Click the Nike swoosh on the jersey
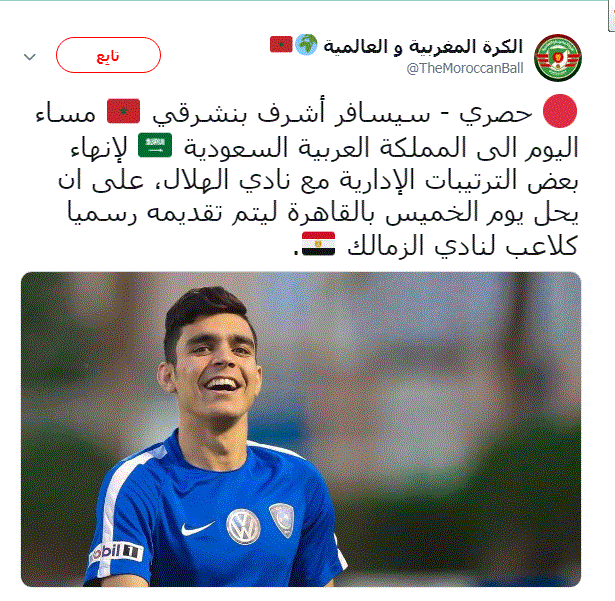 point(198,528)
